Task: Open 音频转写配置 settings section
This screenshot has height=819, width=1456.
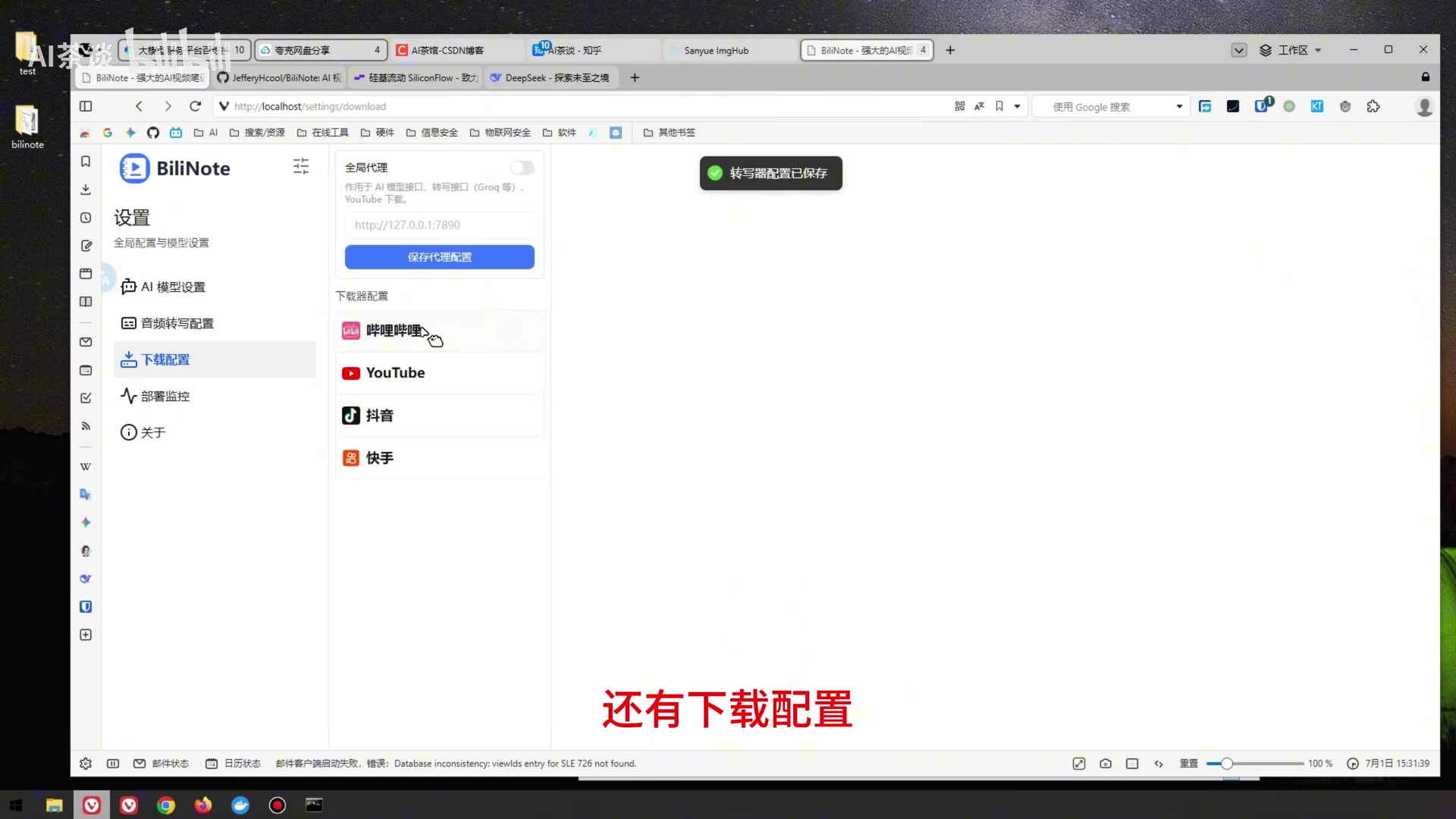Action: pyautogui.click(x=215, y=323)
